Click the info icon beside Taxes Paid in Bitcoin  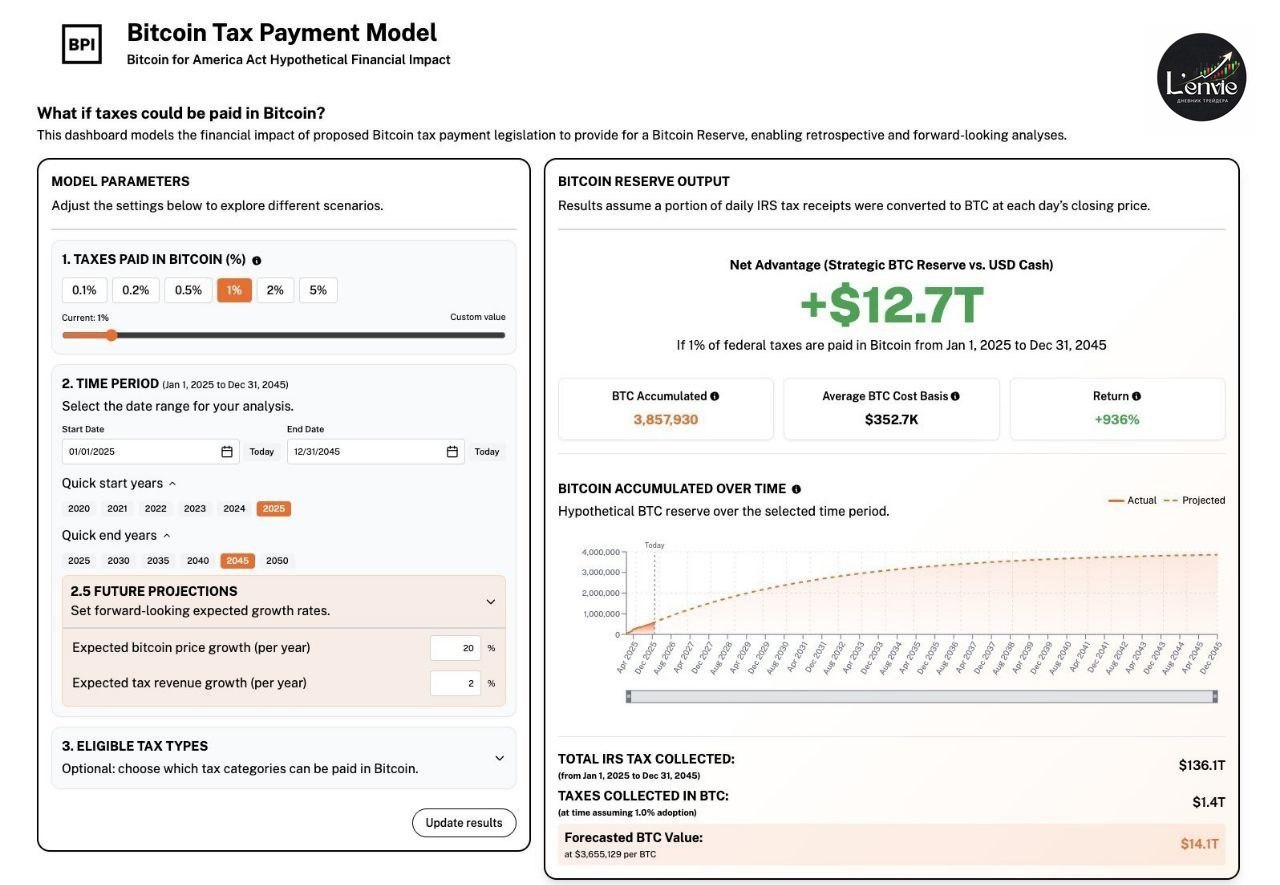[x=257, y=260]
